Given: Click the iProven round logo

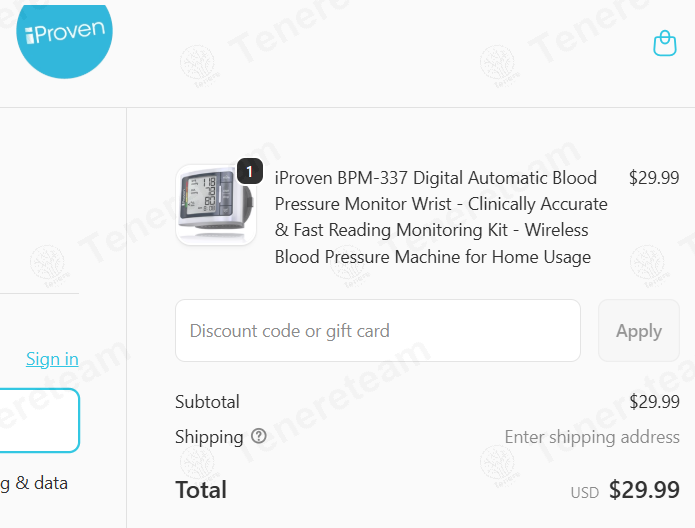Looking at the screenshot, I should pyautogui.click(x=64, y=40).
